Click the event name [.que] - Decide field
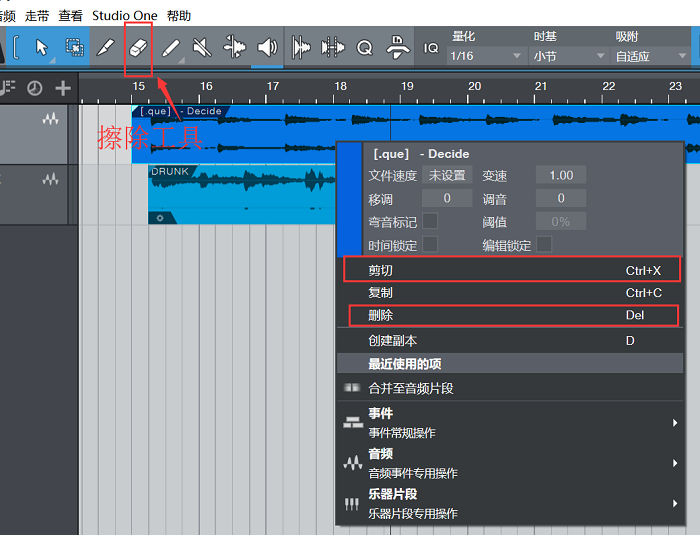This screenshot has width=700, height=535. 421,154
